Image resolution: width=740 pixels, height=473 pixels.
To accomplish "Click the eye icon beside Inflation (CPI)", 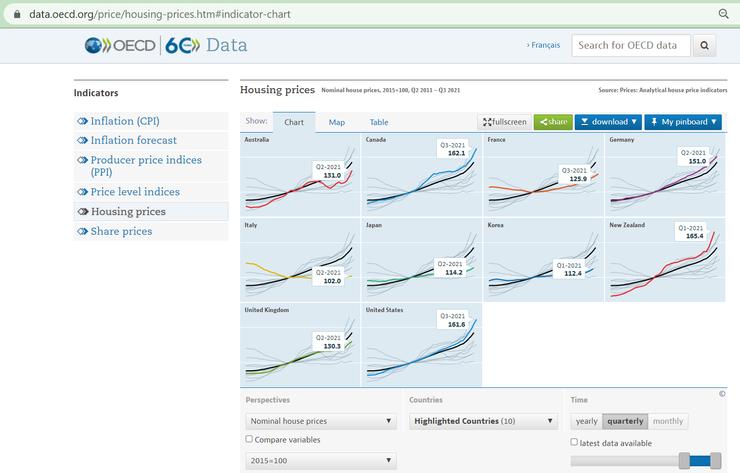I will [82, 121].
